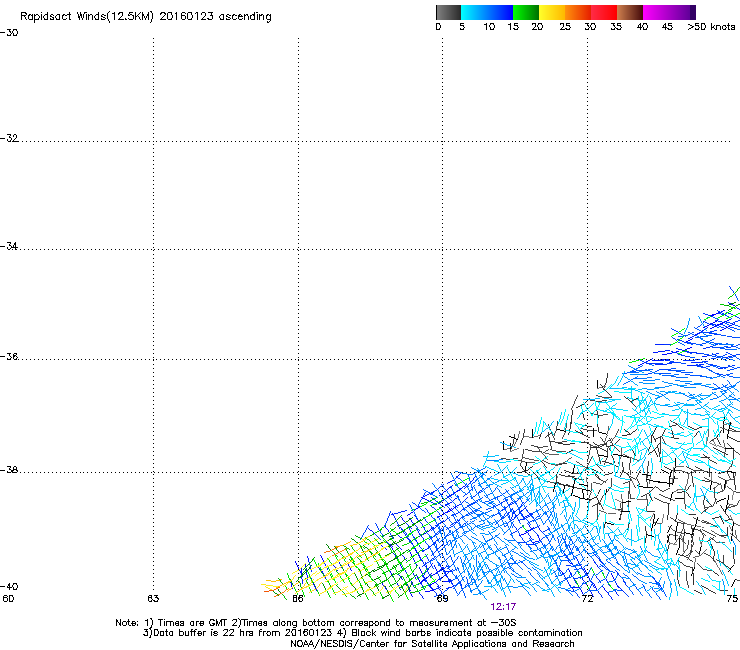
Task: Click the legend value '10'
Action: point(489,27)
